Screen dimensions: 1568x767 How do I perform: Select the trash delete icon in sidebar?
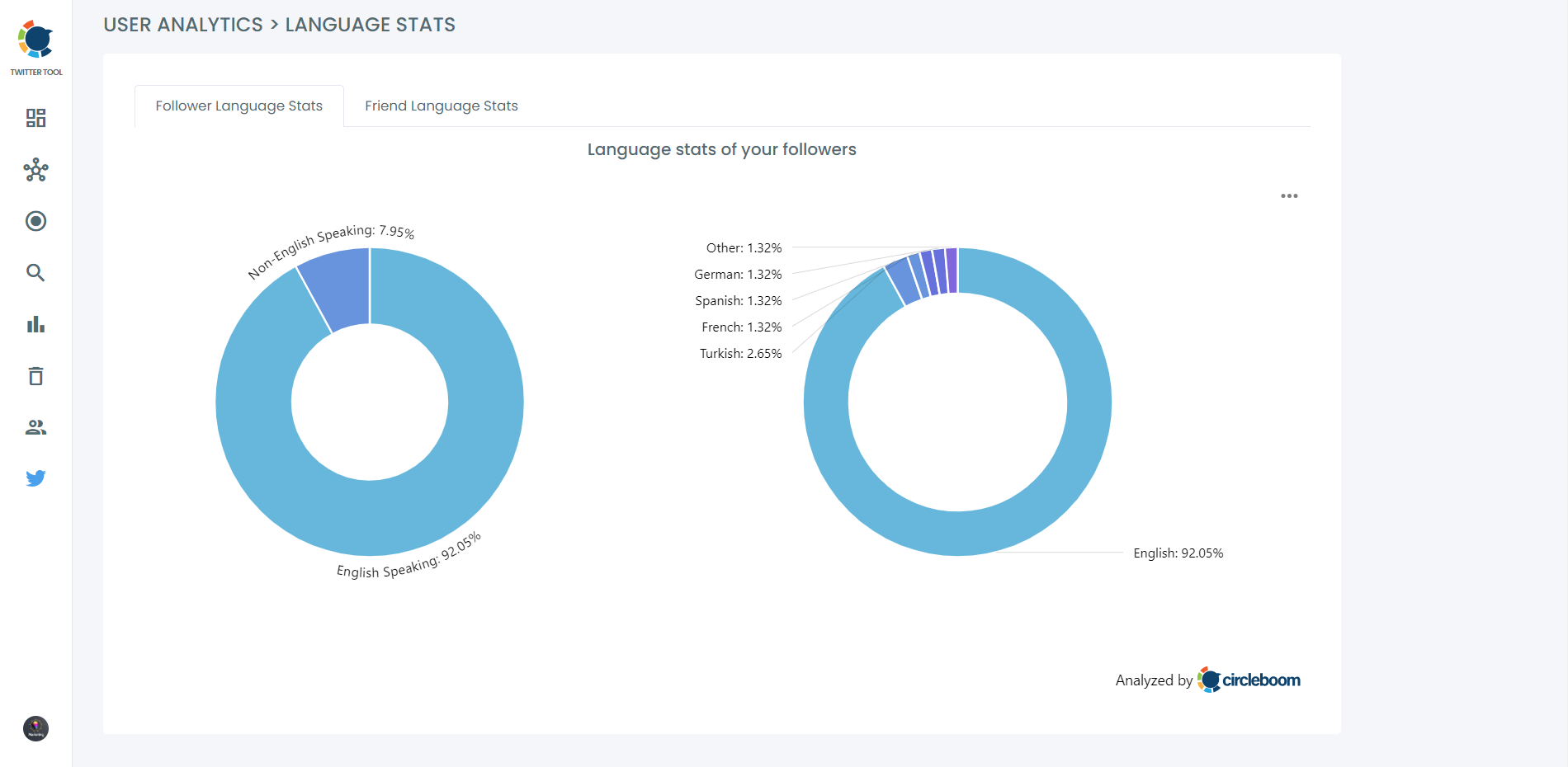pyautogui.click(x=35, y=376)
